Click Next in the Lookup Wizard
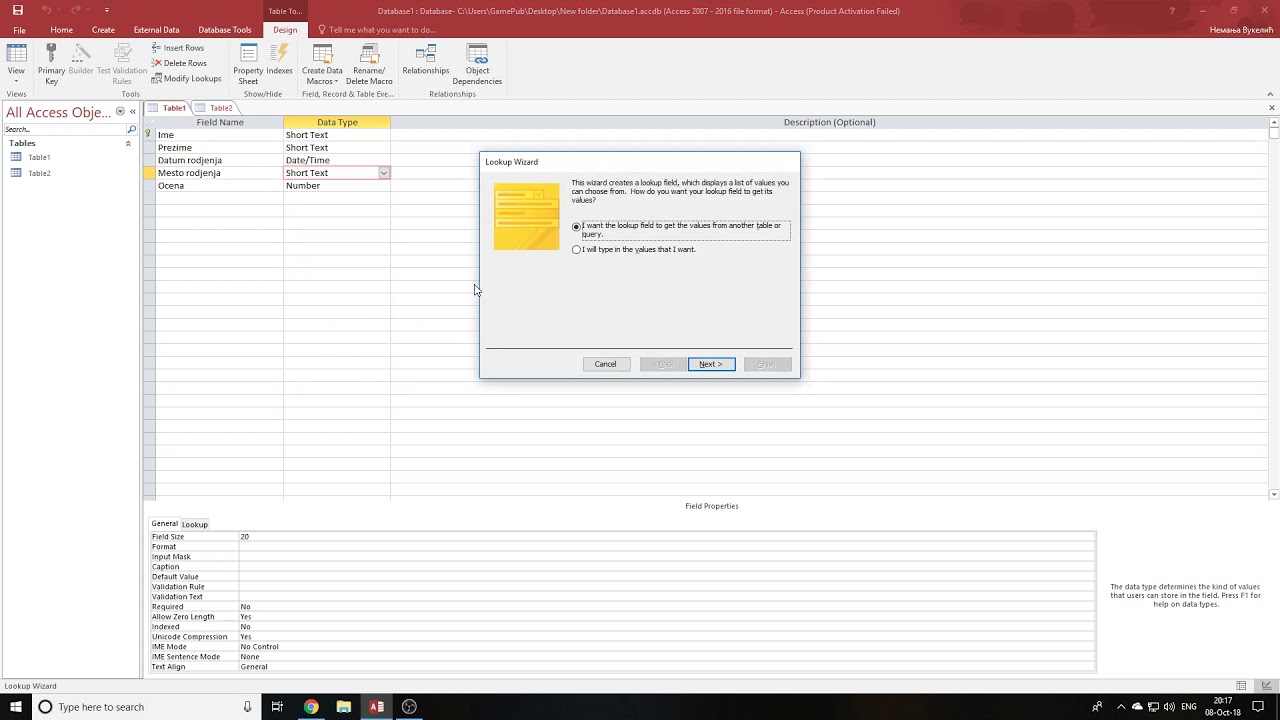Viewport: 1280px width, 720px height. [711, 364]
